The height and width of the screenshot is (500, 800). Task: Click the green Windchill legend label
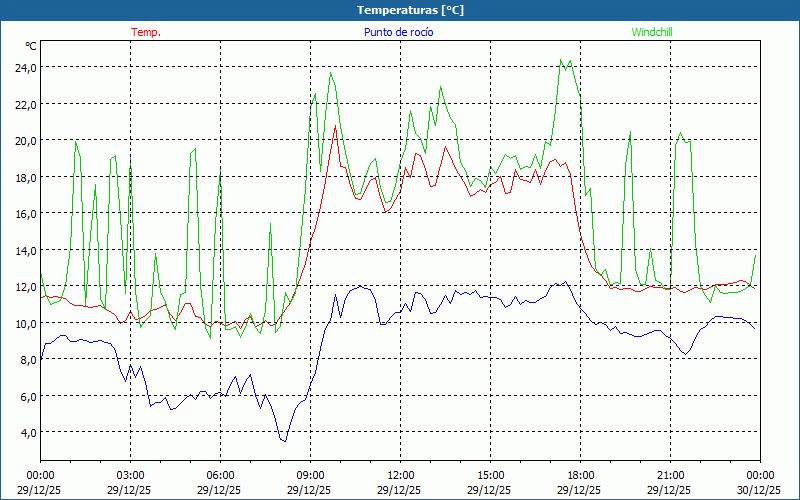(x=652, y=32)
